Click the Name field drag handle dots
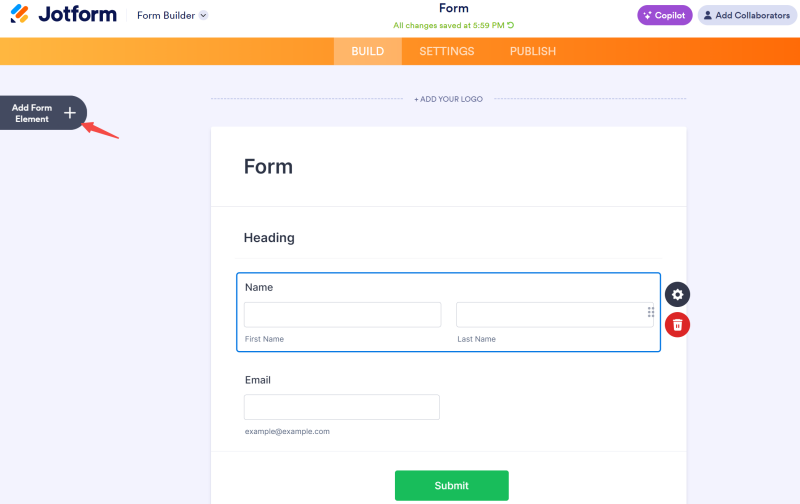Viewport: 800px width, 504px height. point(651,313)
